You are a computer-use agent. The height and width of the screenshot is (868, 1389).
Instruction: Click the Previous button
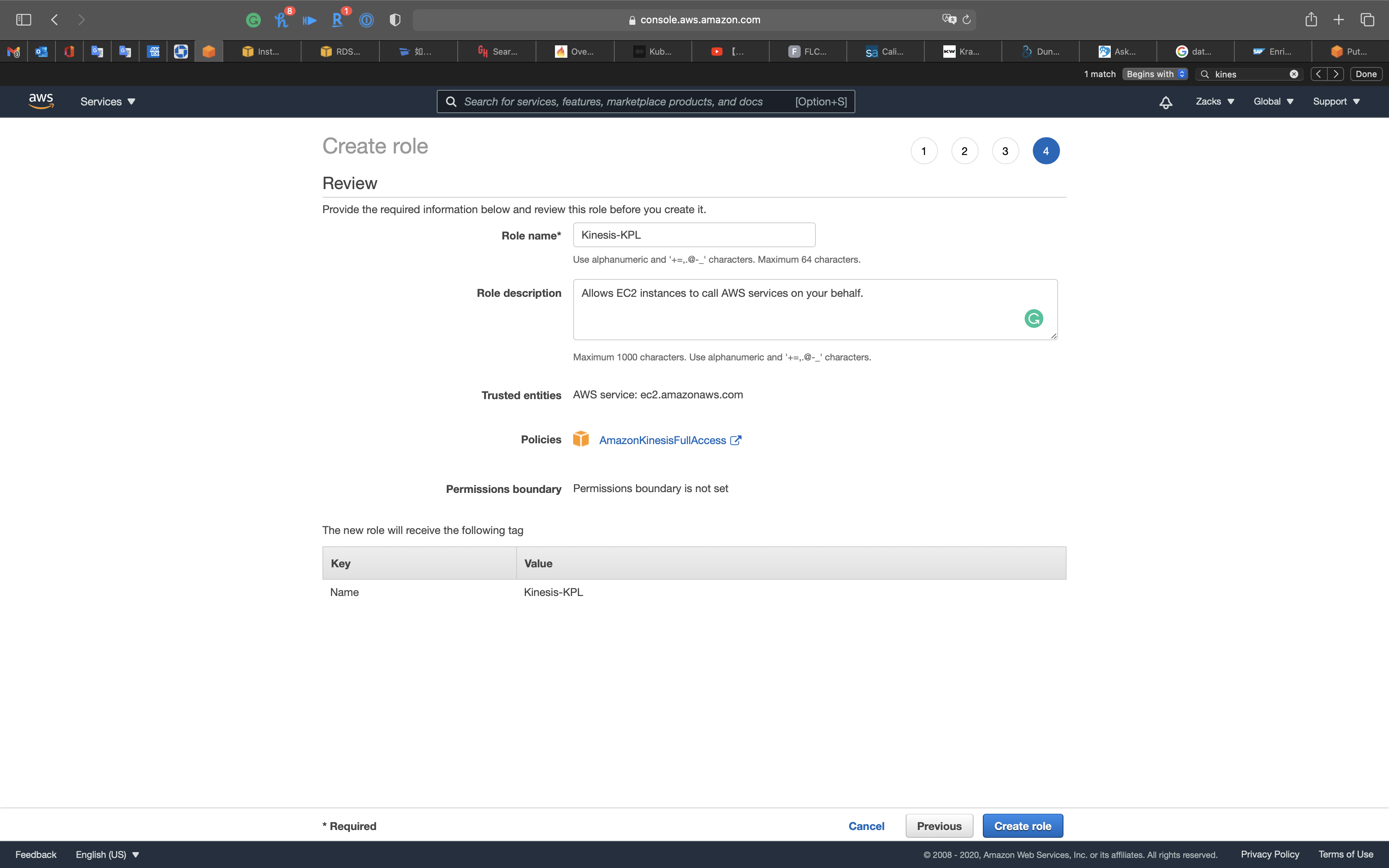939,825
